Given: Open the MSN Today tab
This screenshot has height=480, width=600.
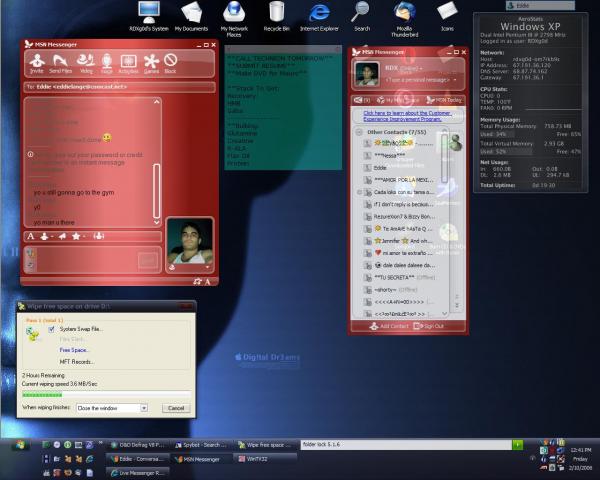Looking at the screenshot, I should tap(444, 100).
